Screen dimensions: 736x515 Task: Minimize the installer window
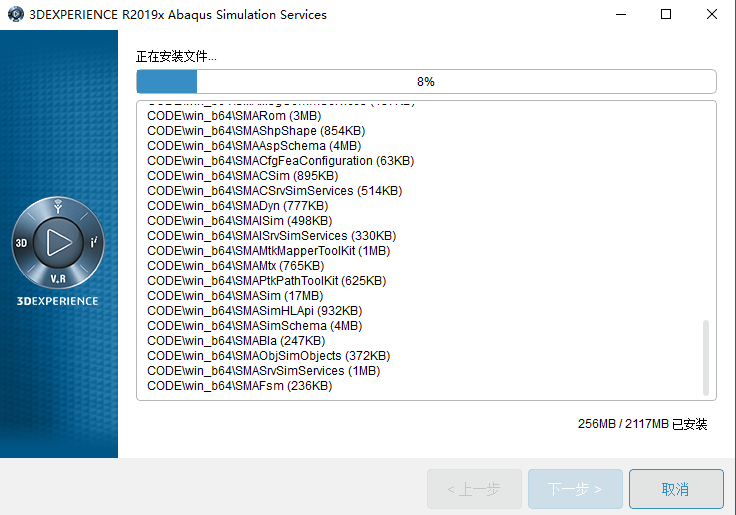[621, 15]
